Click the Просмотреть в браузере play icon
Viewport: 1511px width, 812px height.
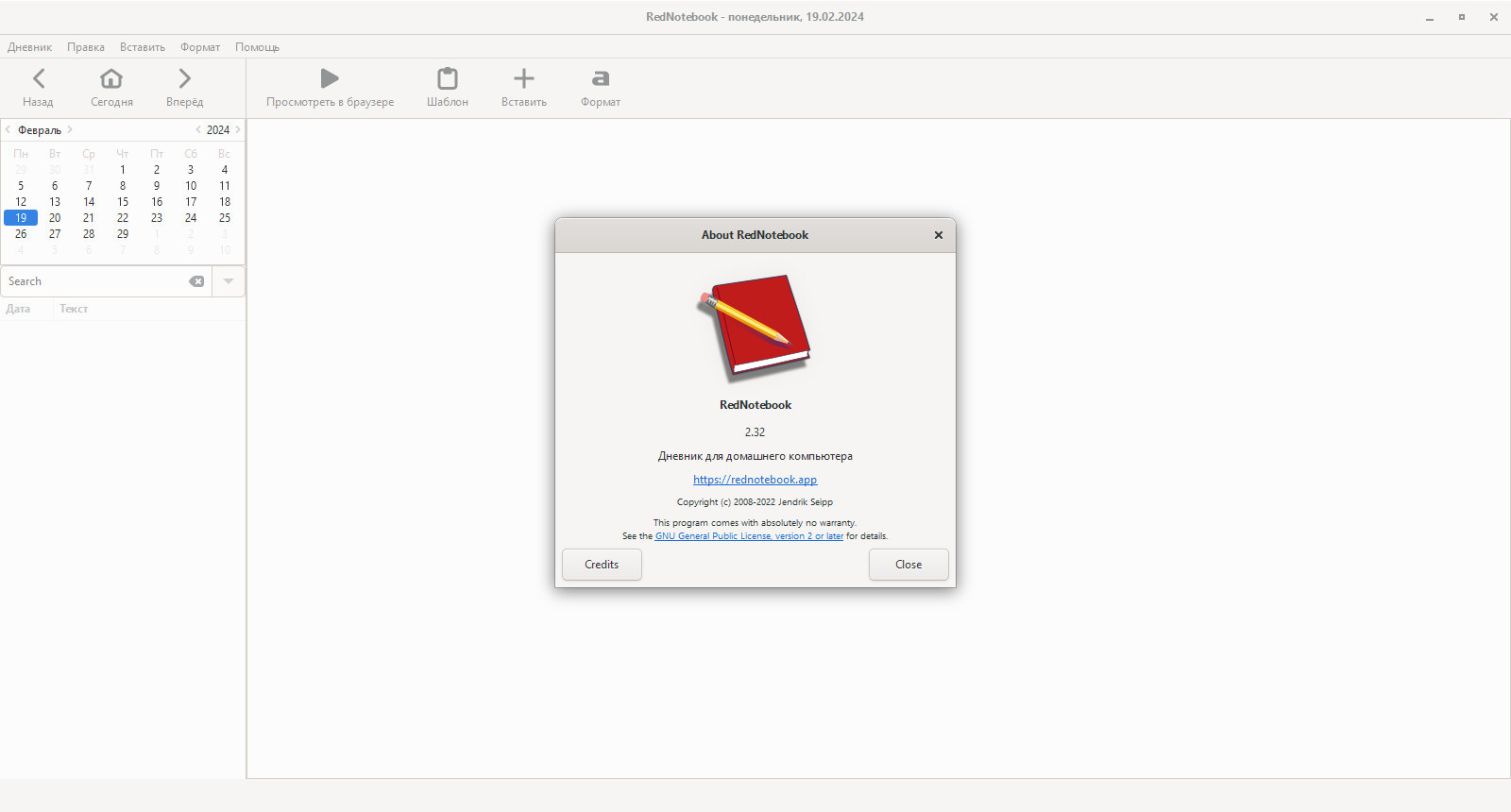(330, 78)
